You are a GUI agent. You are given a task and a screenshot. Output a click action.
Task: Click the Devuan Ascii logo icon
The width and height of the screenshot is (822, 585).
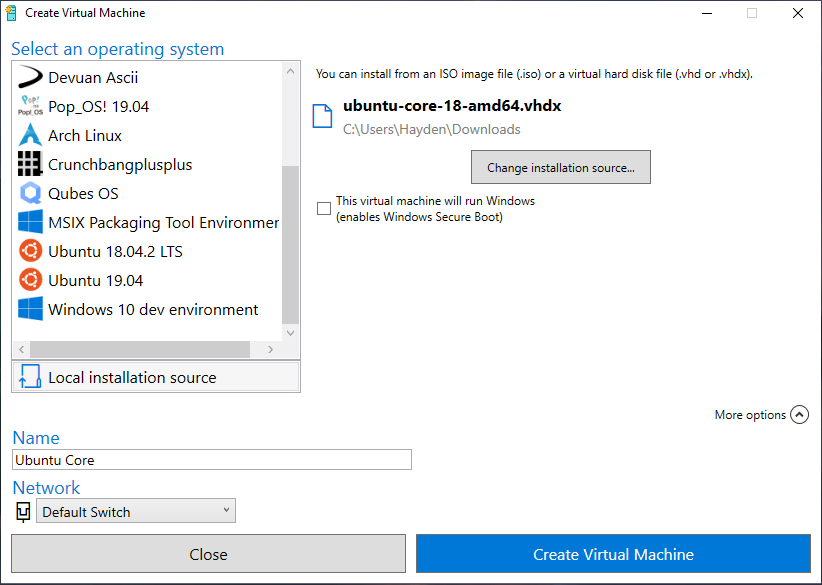[30, 77]
